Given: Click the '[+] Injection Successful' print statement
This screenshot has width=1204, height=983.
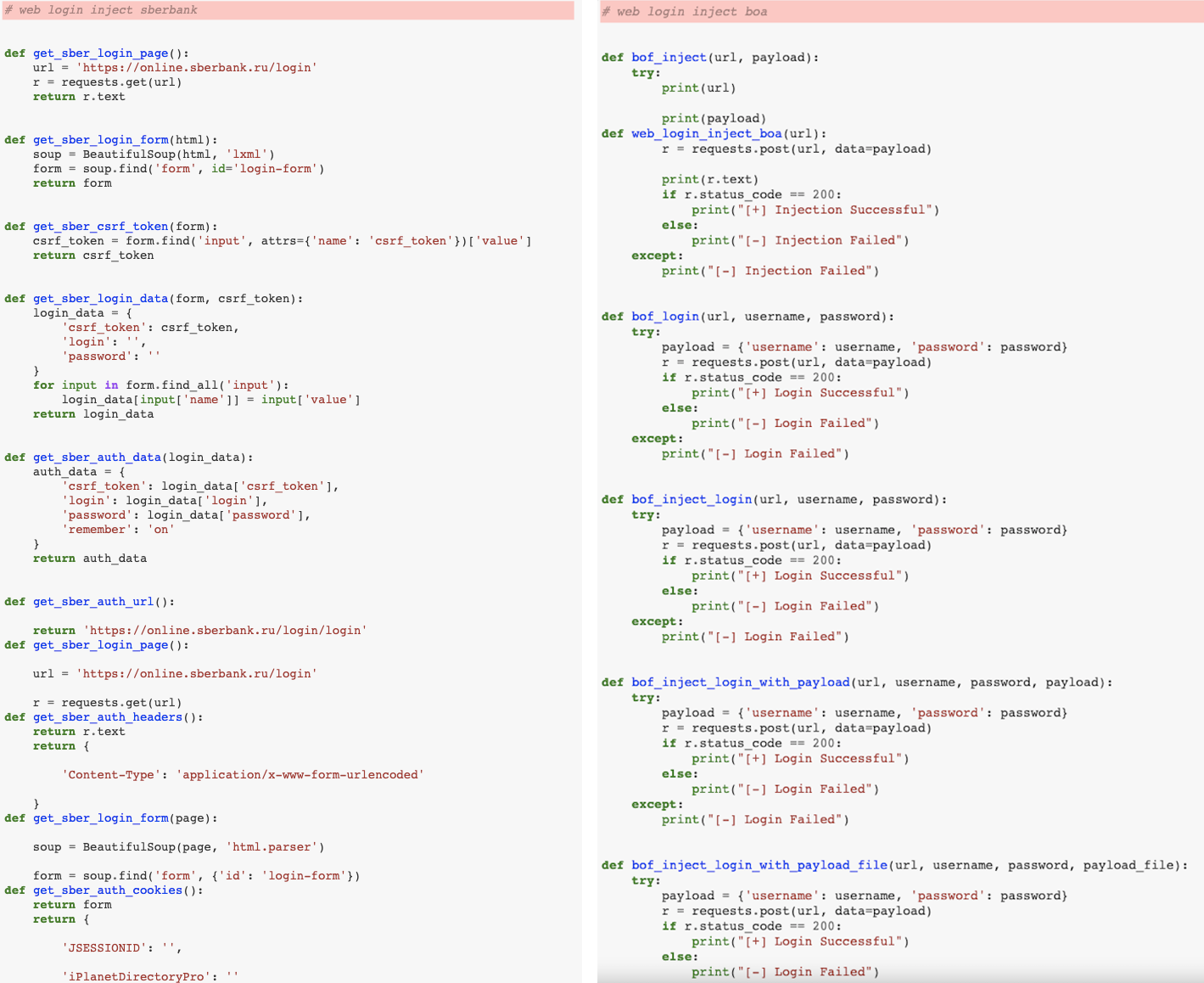Looking at the screenshot, I should point(815,210).
